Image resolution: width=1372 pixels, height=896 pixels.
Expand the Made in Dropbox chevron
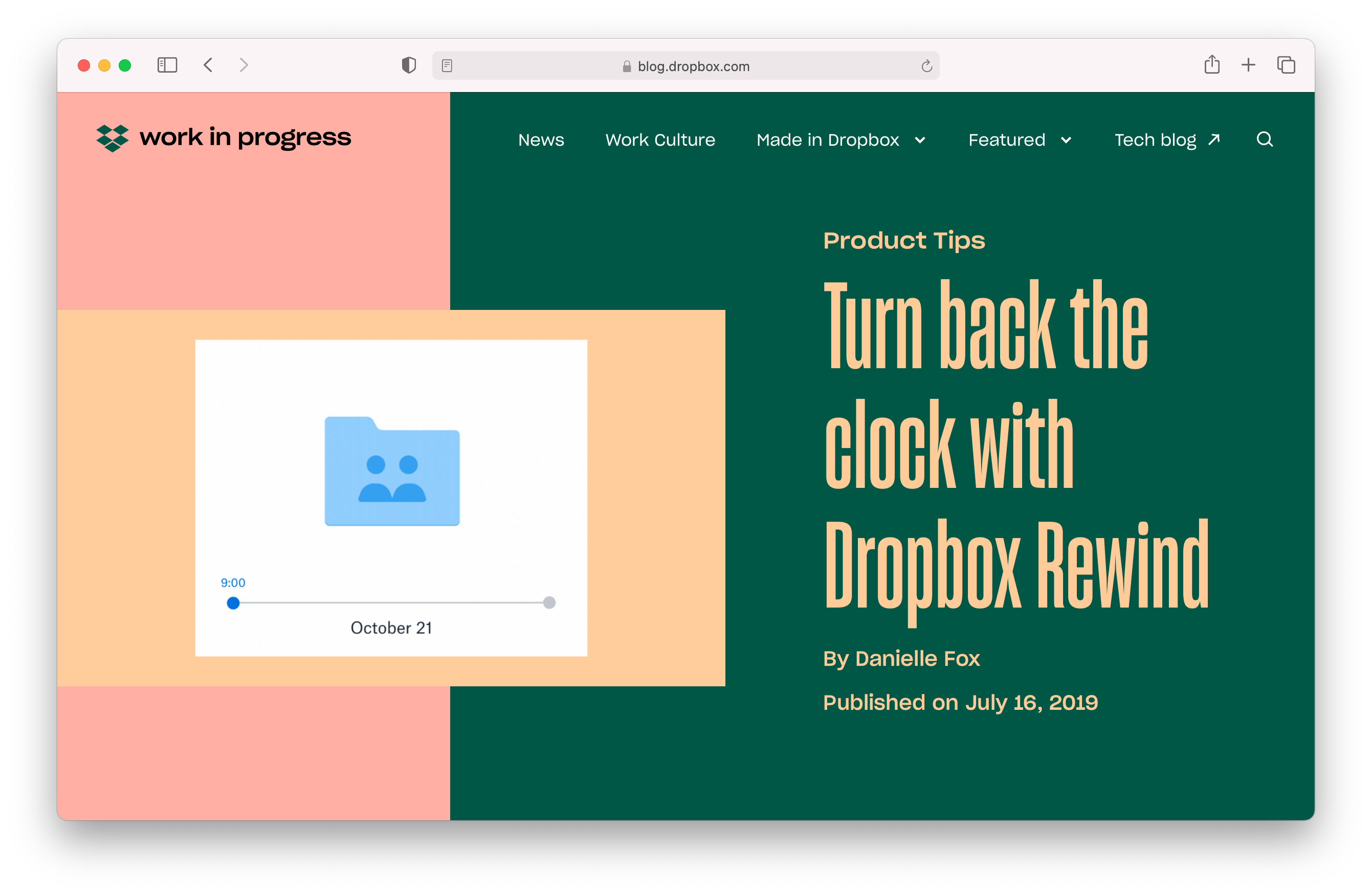(919, 140)
